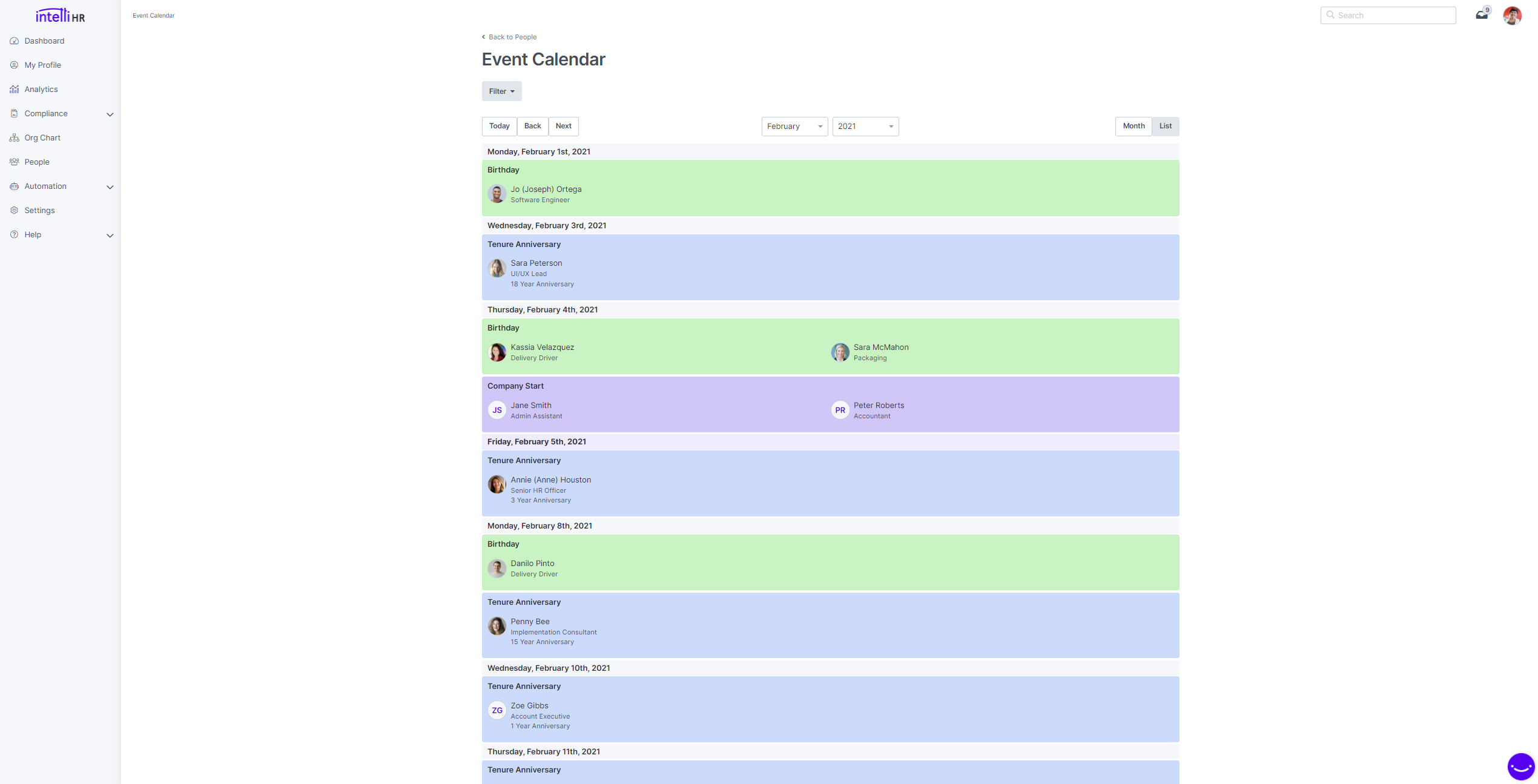Open the Org Chart hierarchy icon
This screenshot has height=784, width=1538.
pyautogui.click(x=14, y=138)
